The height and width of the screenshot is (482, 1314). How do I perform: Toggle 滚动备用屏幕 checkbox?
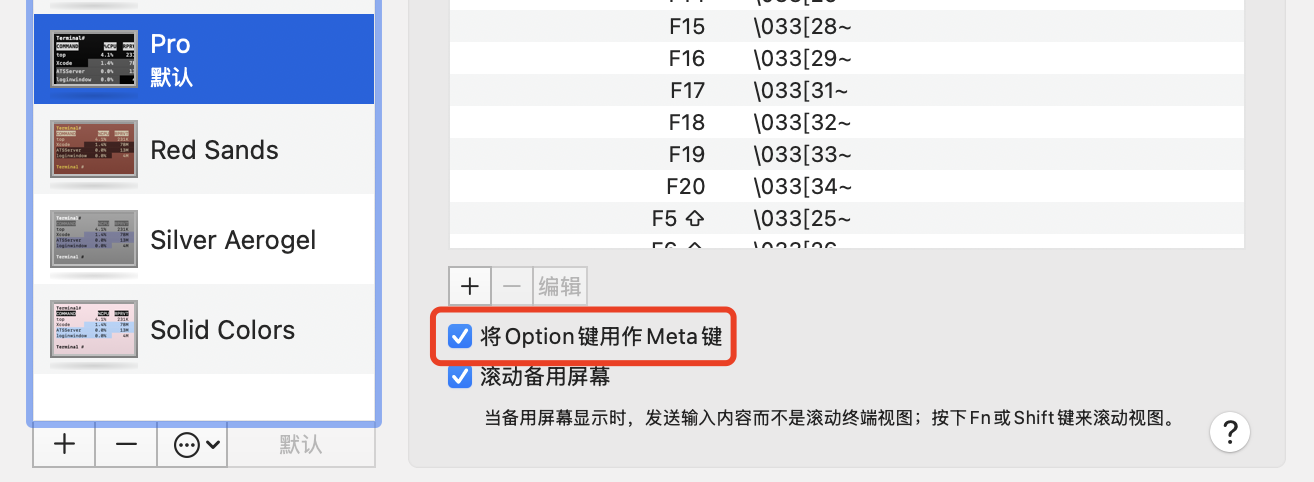click(460, 377)
